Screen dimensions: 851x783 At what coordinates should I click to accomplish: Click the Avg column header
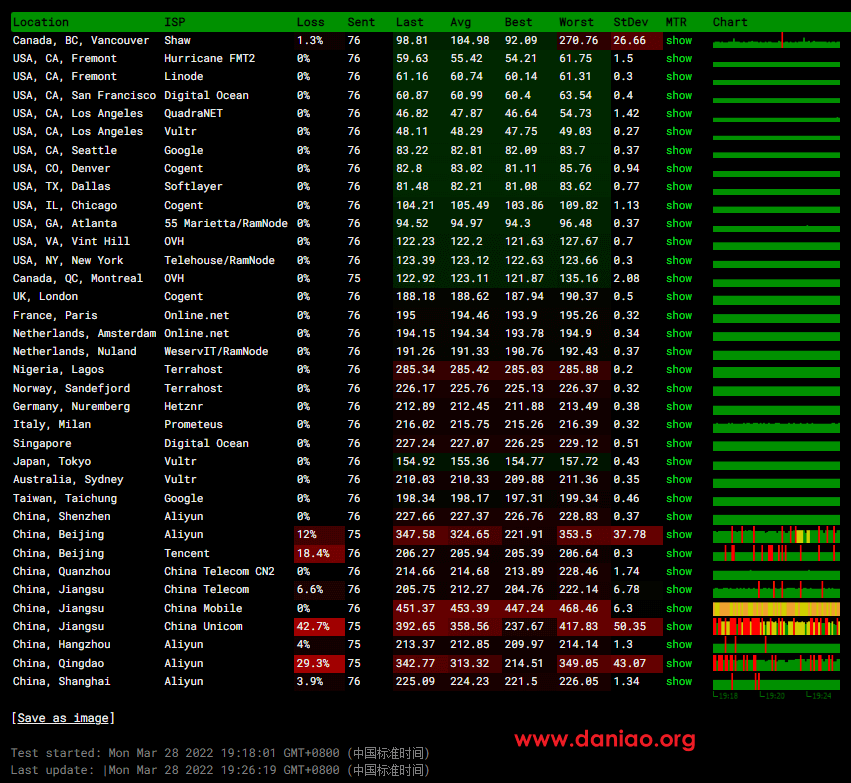[460, 22]
